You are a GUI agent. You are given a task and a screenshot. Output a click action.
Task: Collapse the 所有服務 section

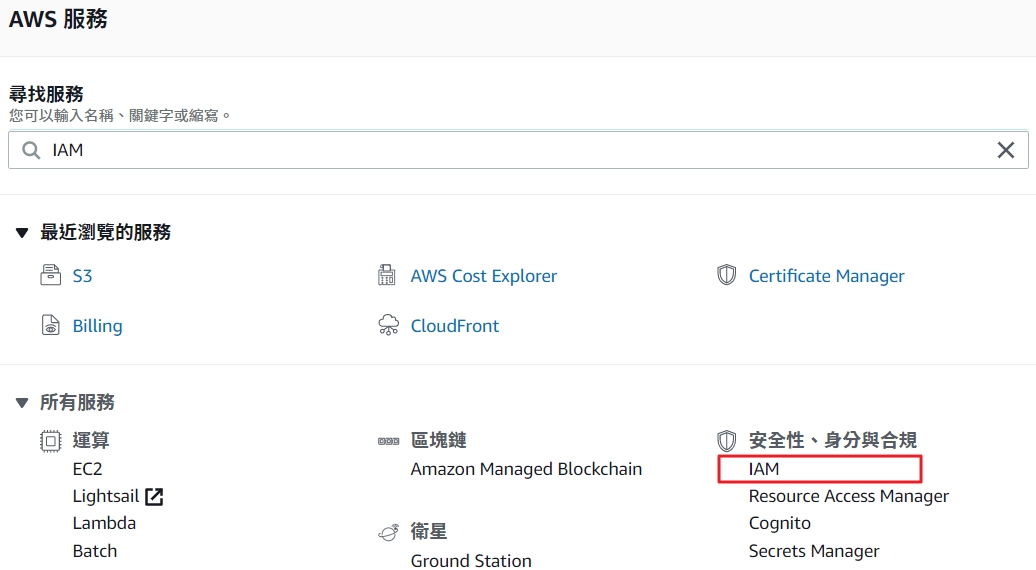click(22, 403)
